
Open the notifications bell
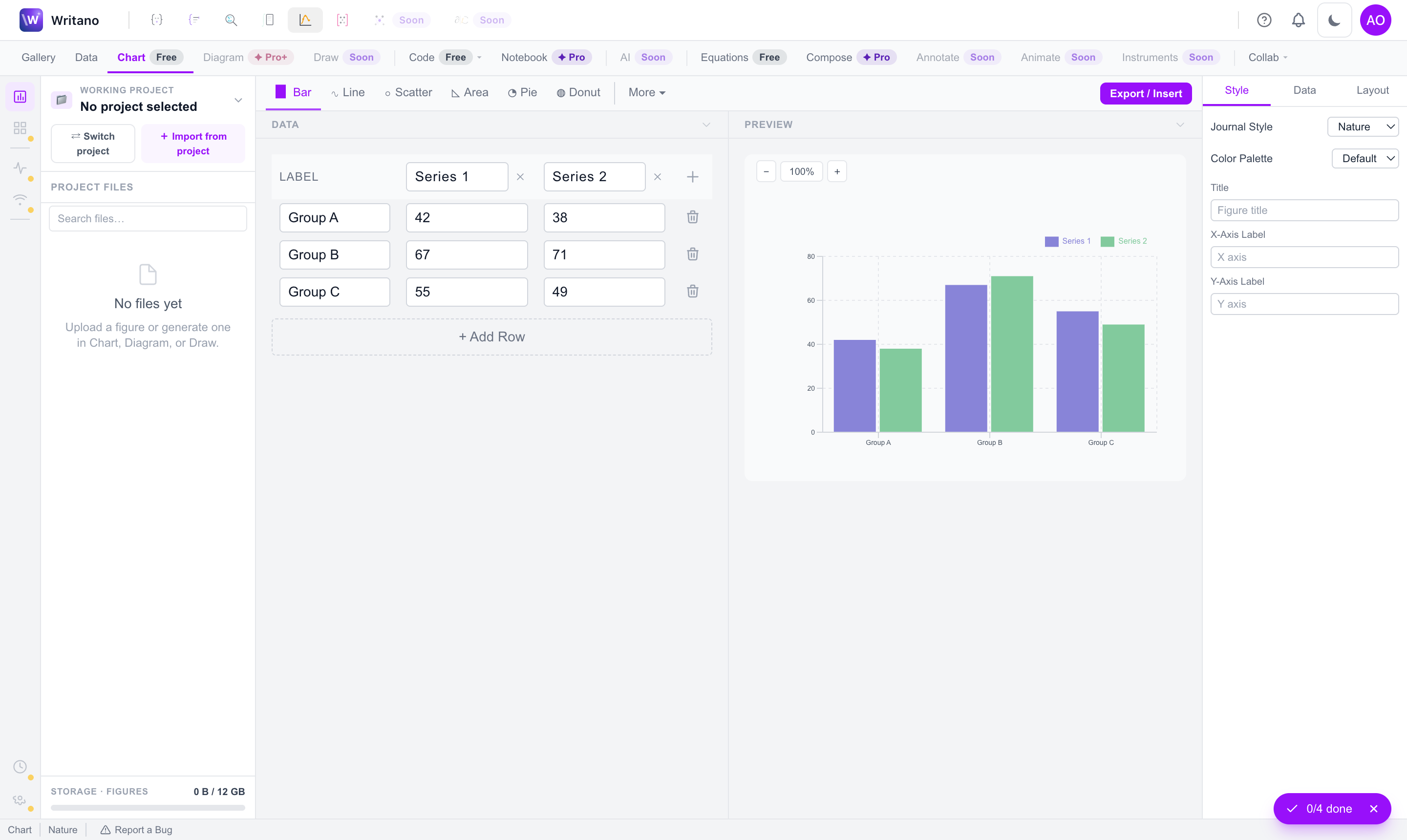point(1298,21)
